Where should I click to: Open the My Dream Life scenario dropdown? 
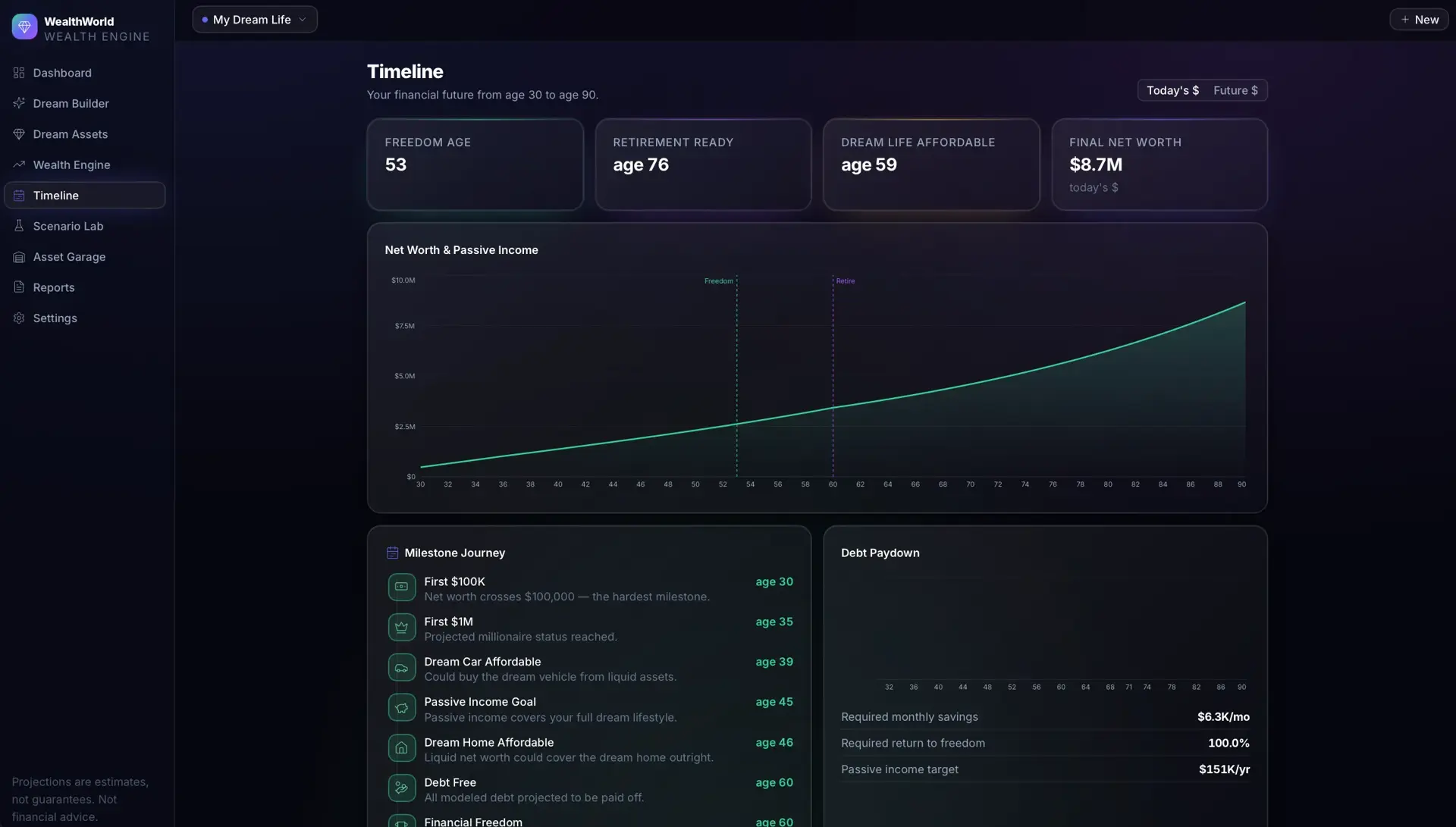[x=255, y=20]
